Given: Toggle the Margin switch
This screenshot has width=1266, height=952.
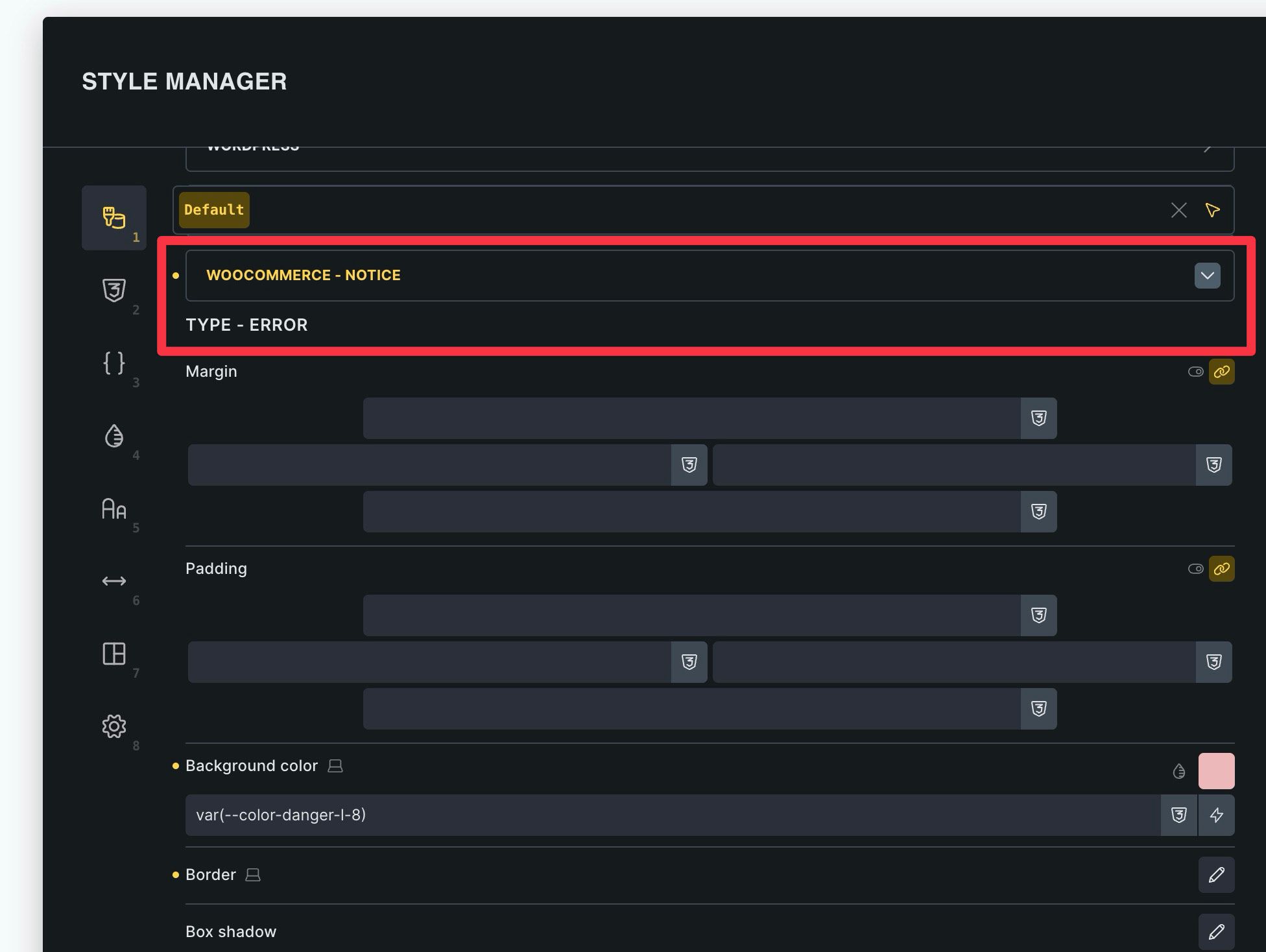Looking at the screenshot, I should [x=1195, y=372].
